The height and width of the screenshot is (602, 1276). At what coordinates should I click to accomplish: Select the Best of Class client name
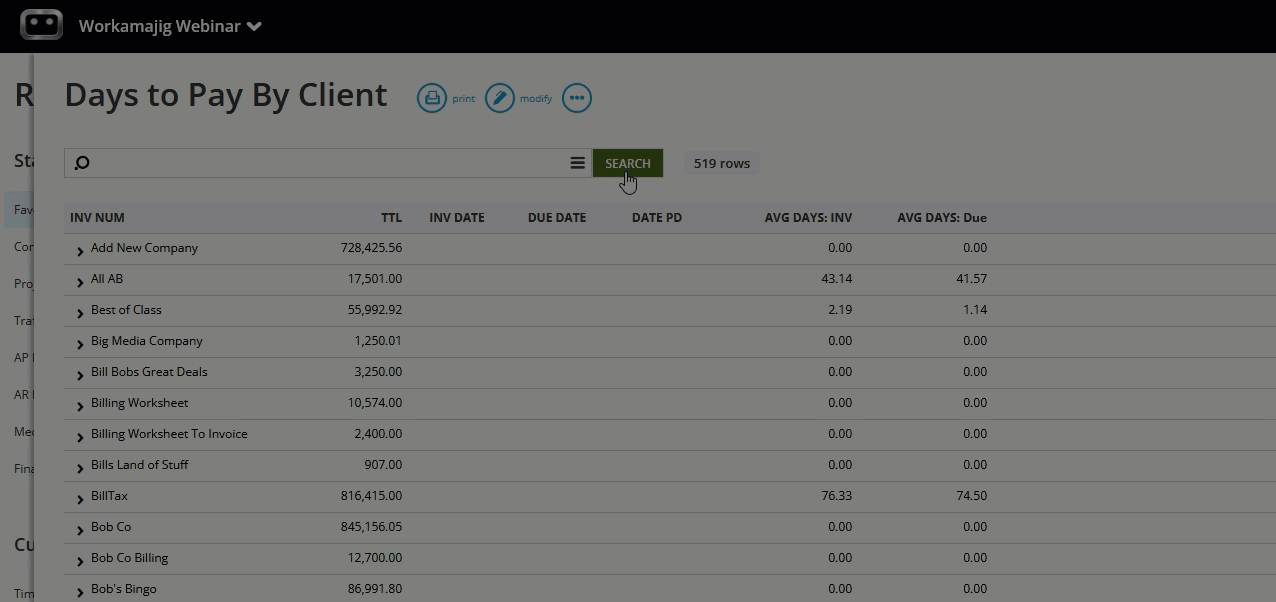(x=126, y=310)
